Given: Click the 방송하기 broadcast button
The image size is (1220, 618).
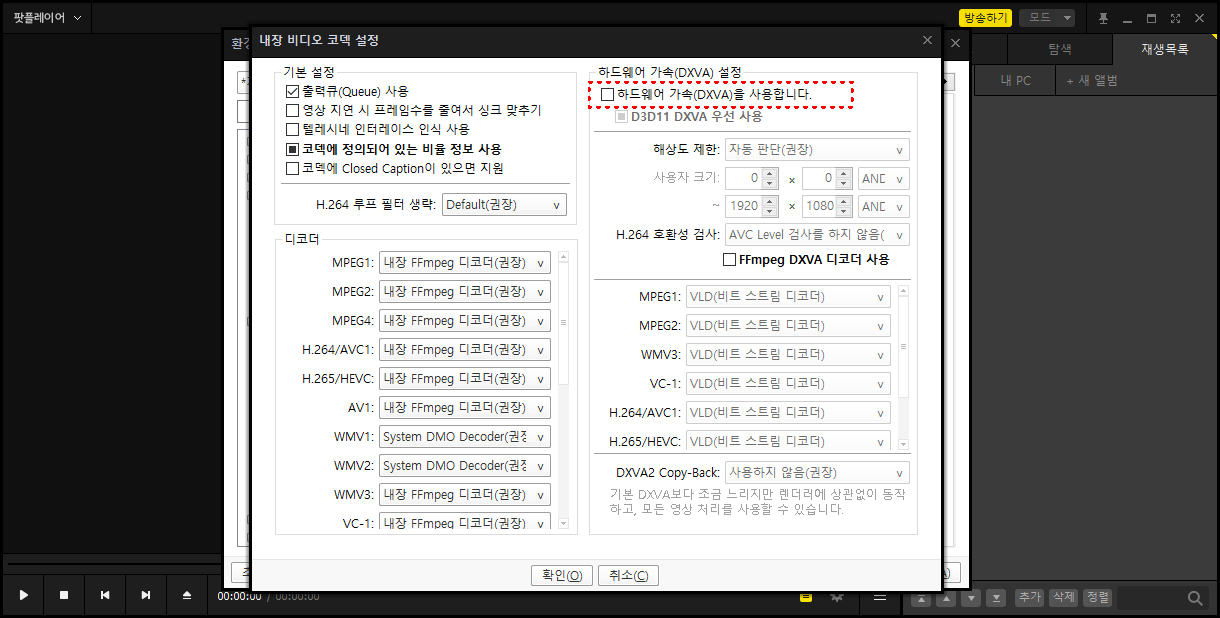Looking at the screenshot, I should [985, 17].
